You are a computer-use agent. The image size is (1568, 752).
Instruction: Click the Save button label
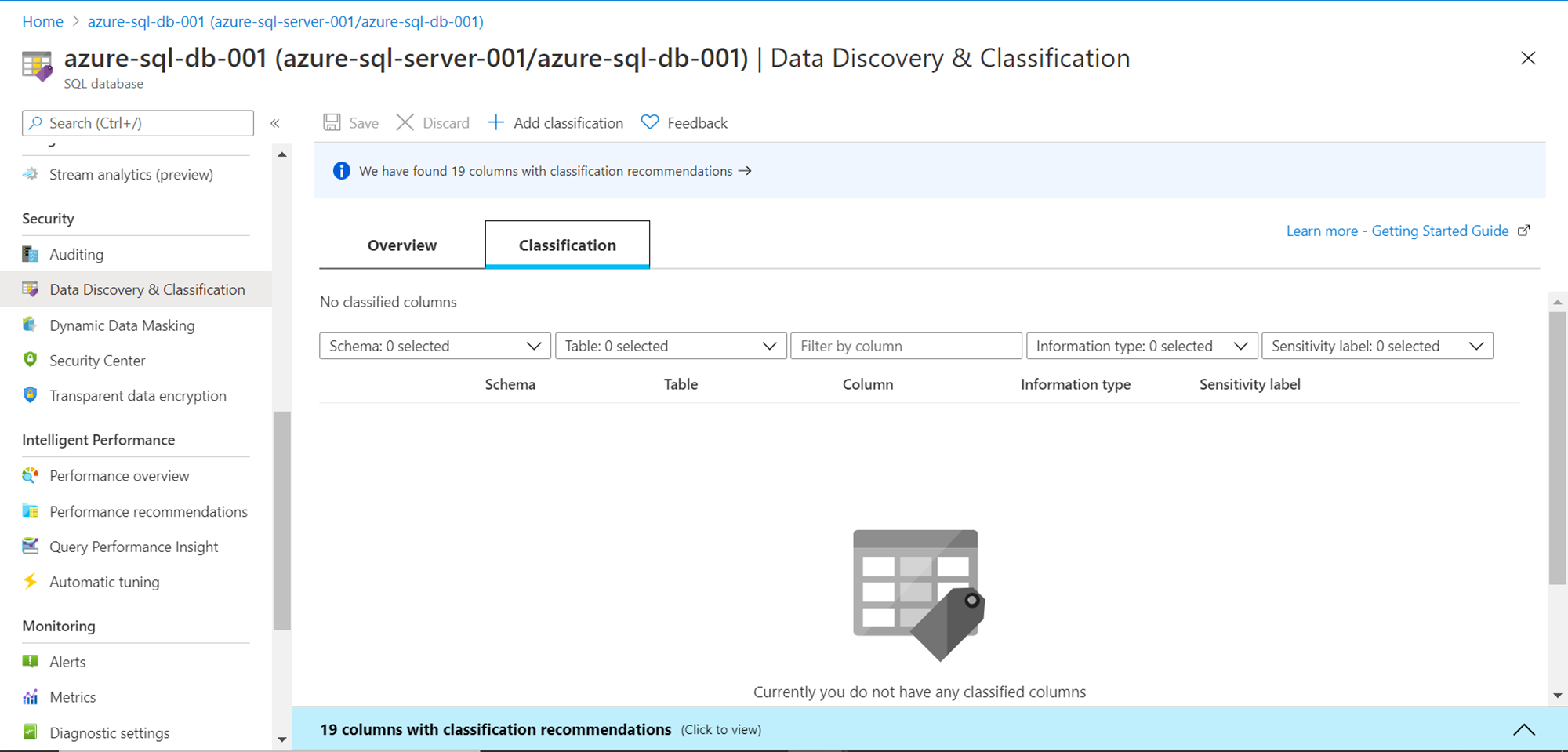point(364,123)
